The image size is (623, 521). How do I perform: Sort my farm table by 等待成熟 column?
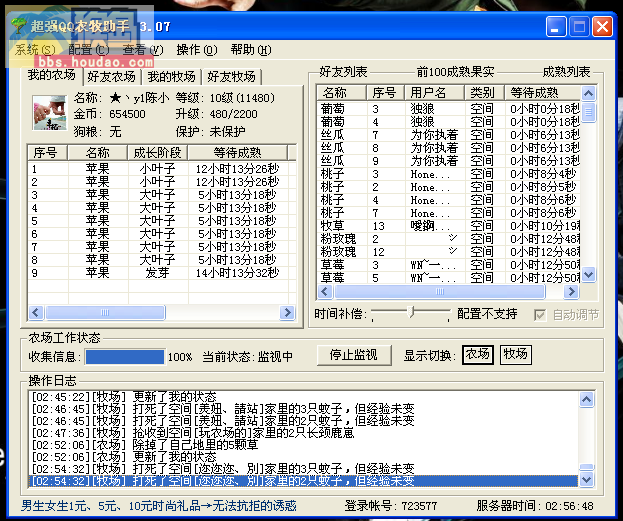click(x=238, y=153)
